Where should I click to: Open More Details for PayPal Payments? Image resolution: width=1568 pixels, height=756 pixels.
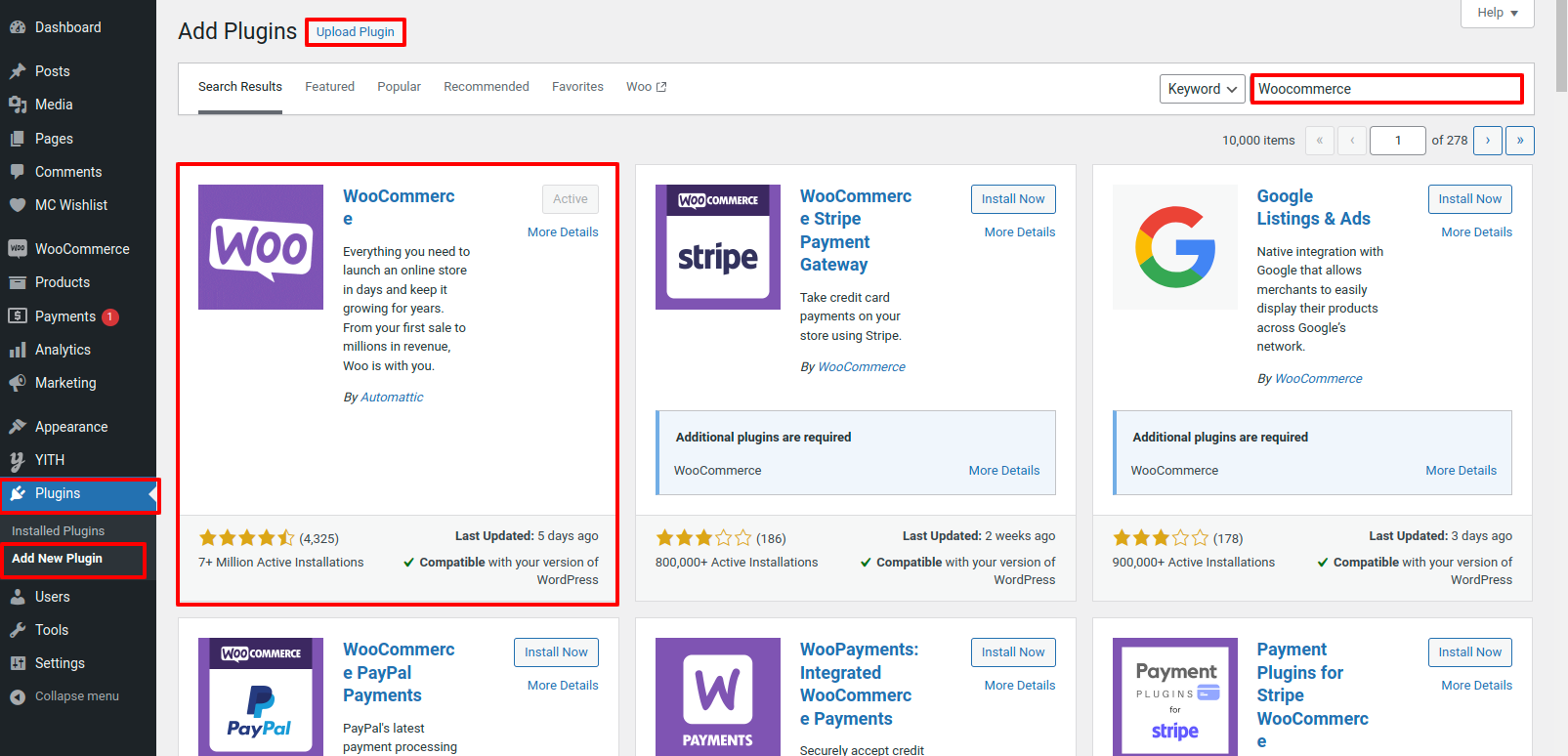(x=563, y=686)
